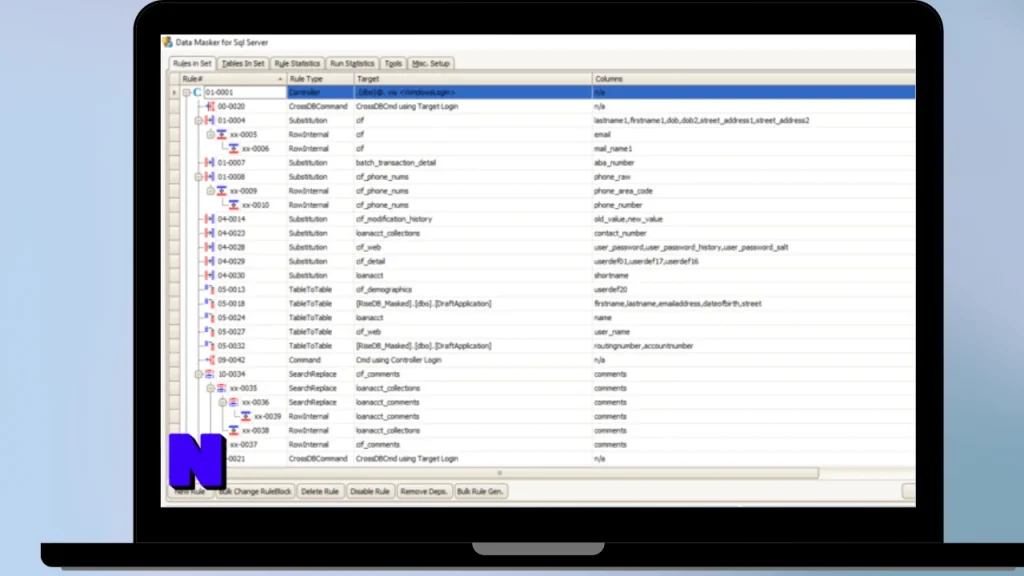Click the TableToTable icon beside rule 05-0013

[x=210, y=289]
